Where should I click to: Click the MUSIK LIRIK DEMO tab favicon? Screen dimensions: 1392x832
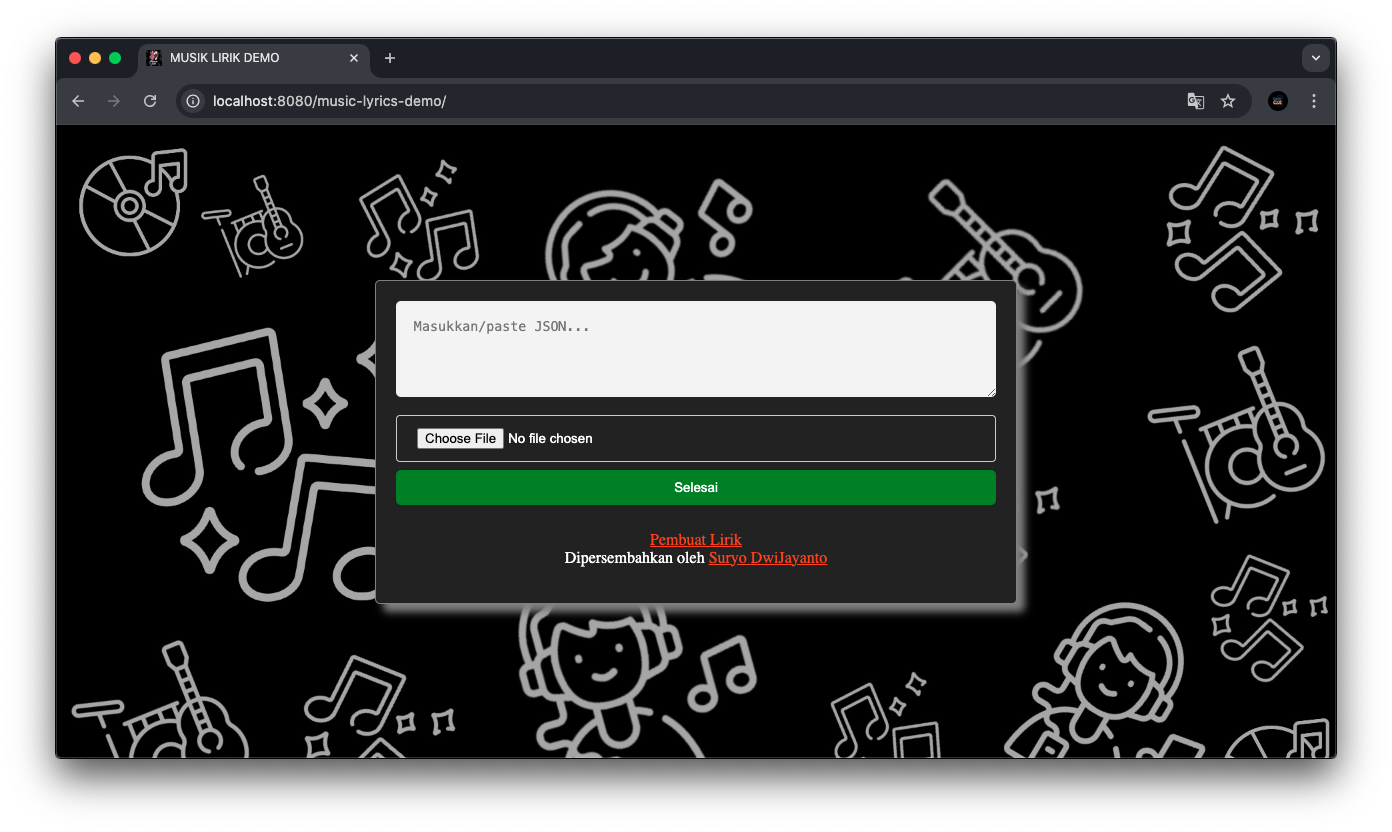[154, 58]
